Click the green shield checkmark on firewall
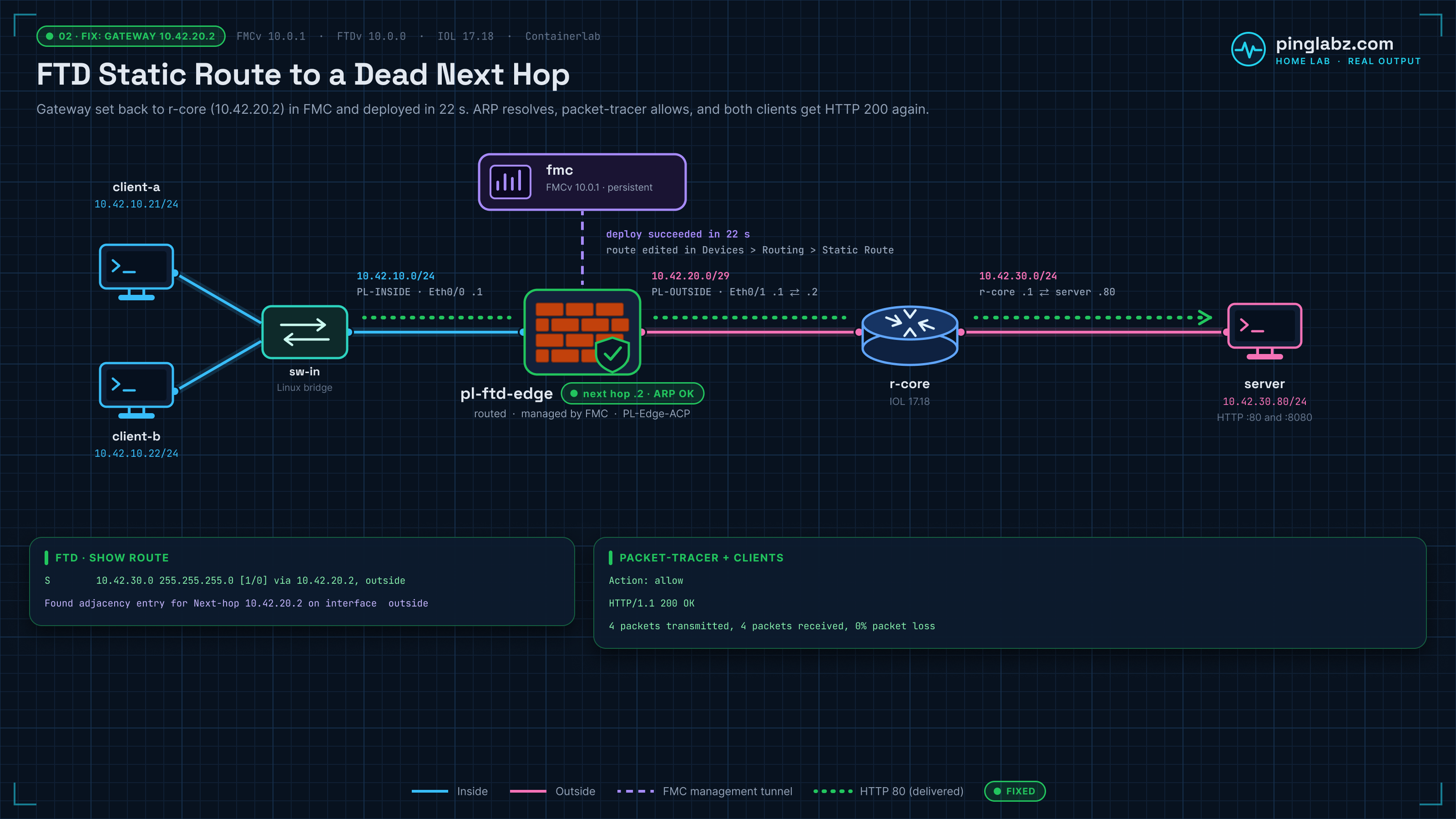 [612, 354]
